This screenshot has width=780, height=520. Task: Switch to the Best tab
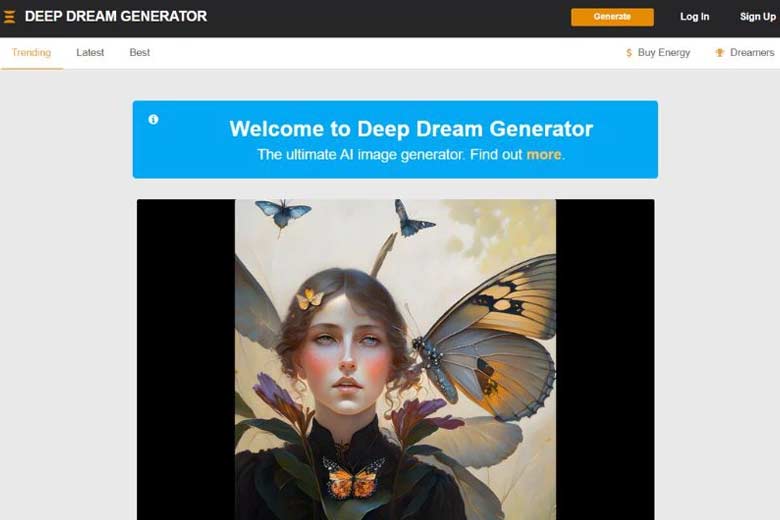[140, 53]
